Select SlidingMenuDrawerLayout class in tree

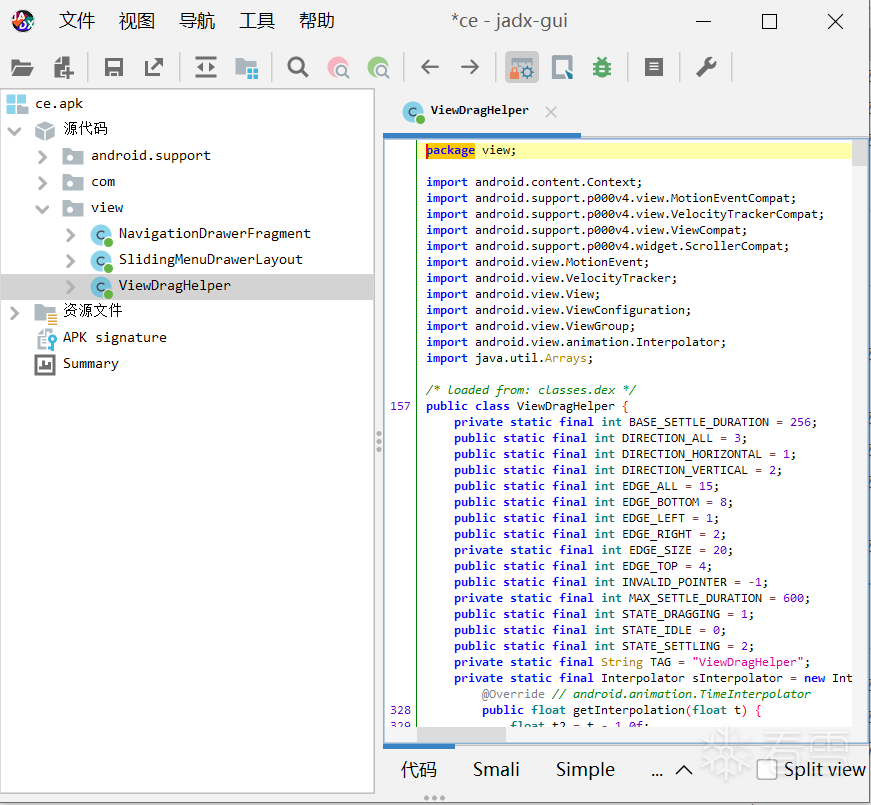click(x=210, y=260)
